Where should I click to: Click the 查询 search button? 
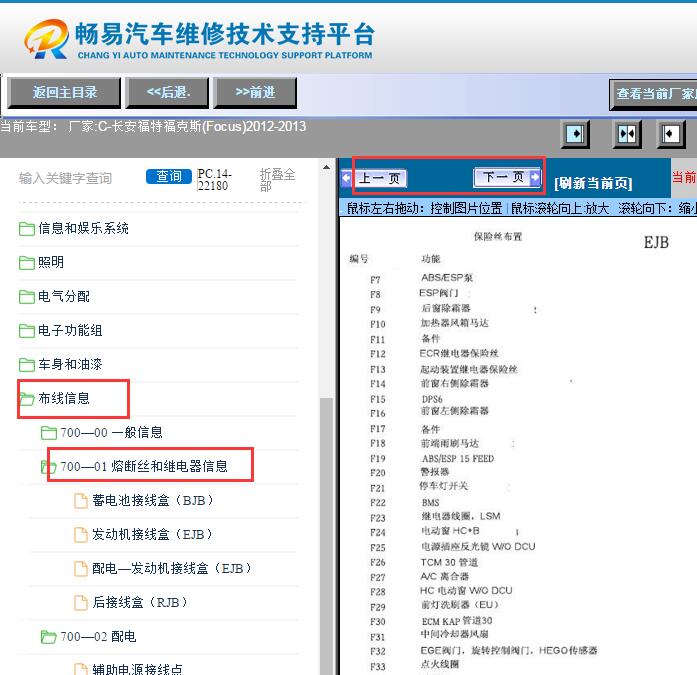pyautogui.click(x=168, y=176)
